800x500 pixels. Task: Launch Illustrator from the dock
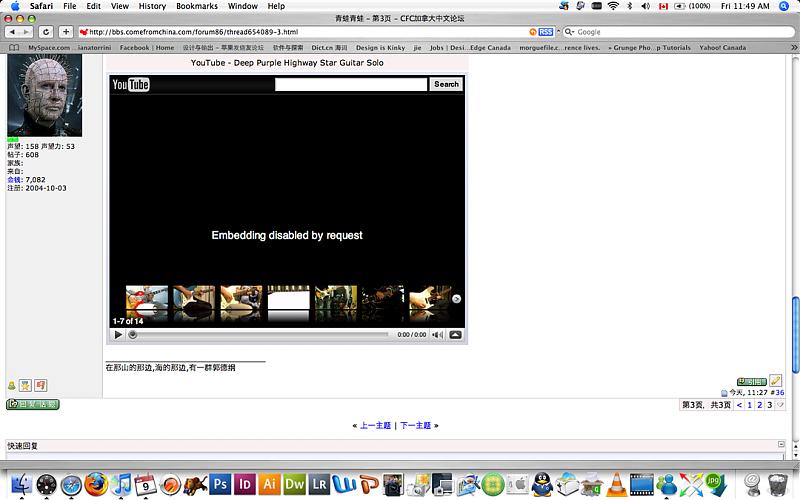pos(269,484)
